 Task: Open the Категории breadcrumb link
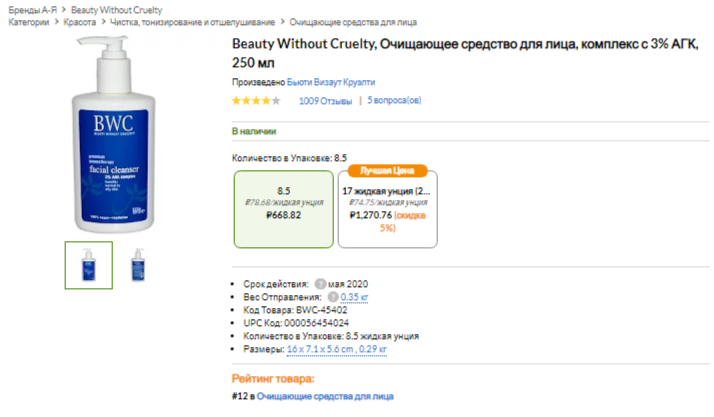(x=28, y=21)
